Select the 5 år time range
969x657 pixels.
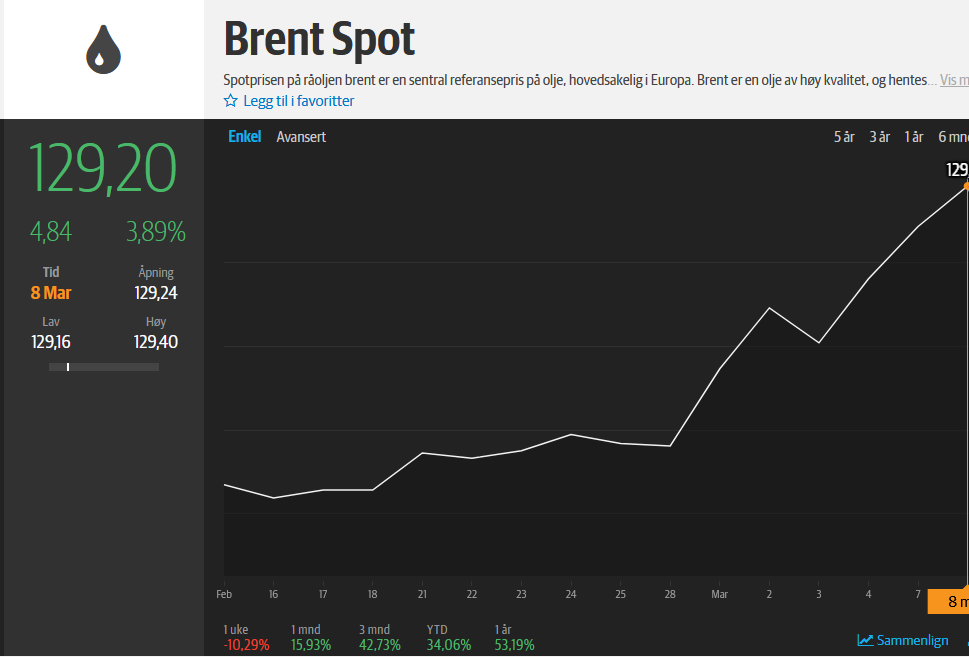click(x=844, y=137)
